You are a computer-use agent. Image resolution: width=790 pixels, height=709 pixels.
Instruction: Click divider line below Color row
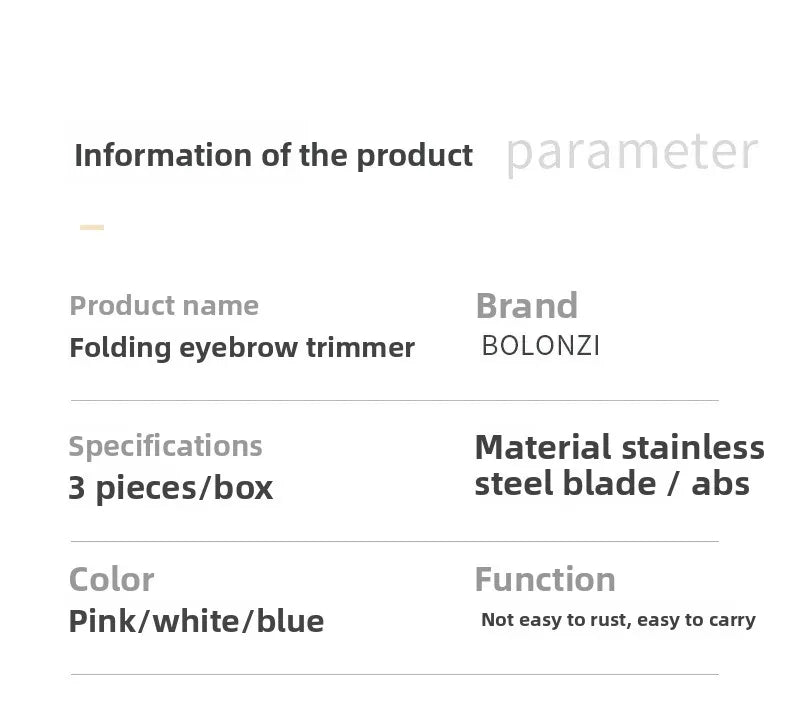click(x=394, y=675)
